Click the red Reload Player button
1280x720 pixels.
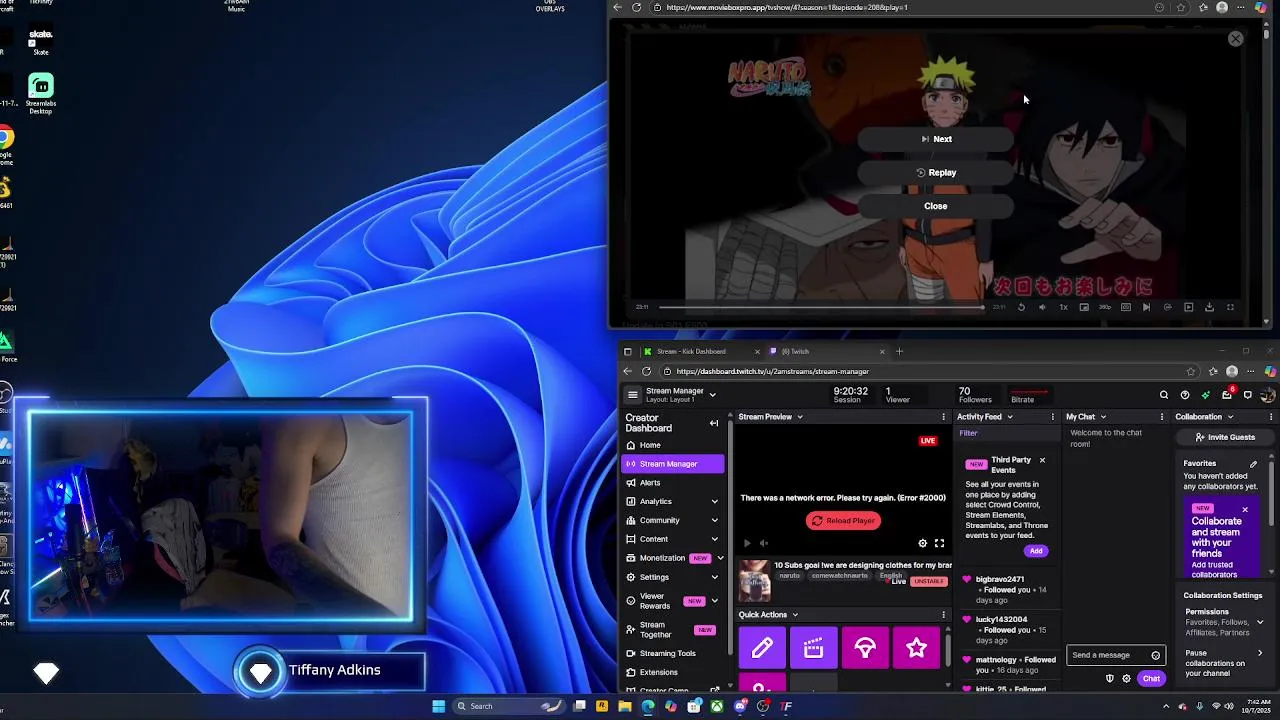[843, 520]
